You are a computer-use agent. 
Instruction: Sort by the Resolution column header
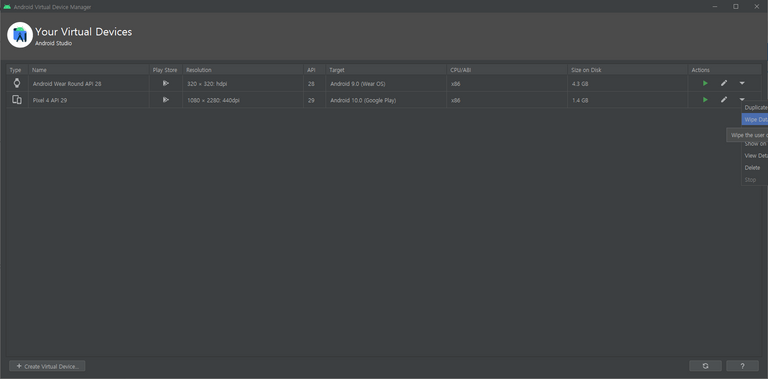(x=243, y=70)
